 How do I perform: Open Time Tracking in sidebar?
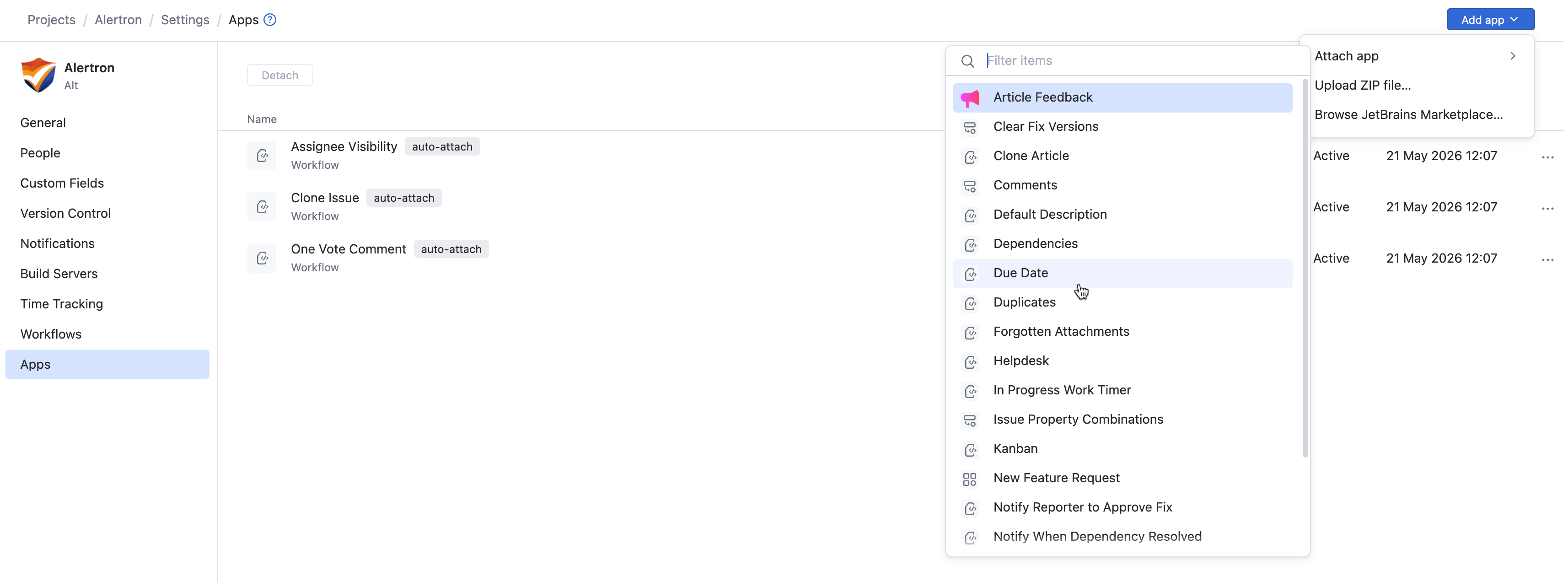tap(107, 304)
